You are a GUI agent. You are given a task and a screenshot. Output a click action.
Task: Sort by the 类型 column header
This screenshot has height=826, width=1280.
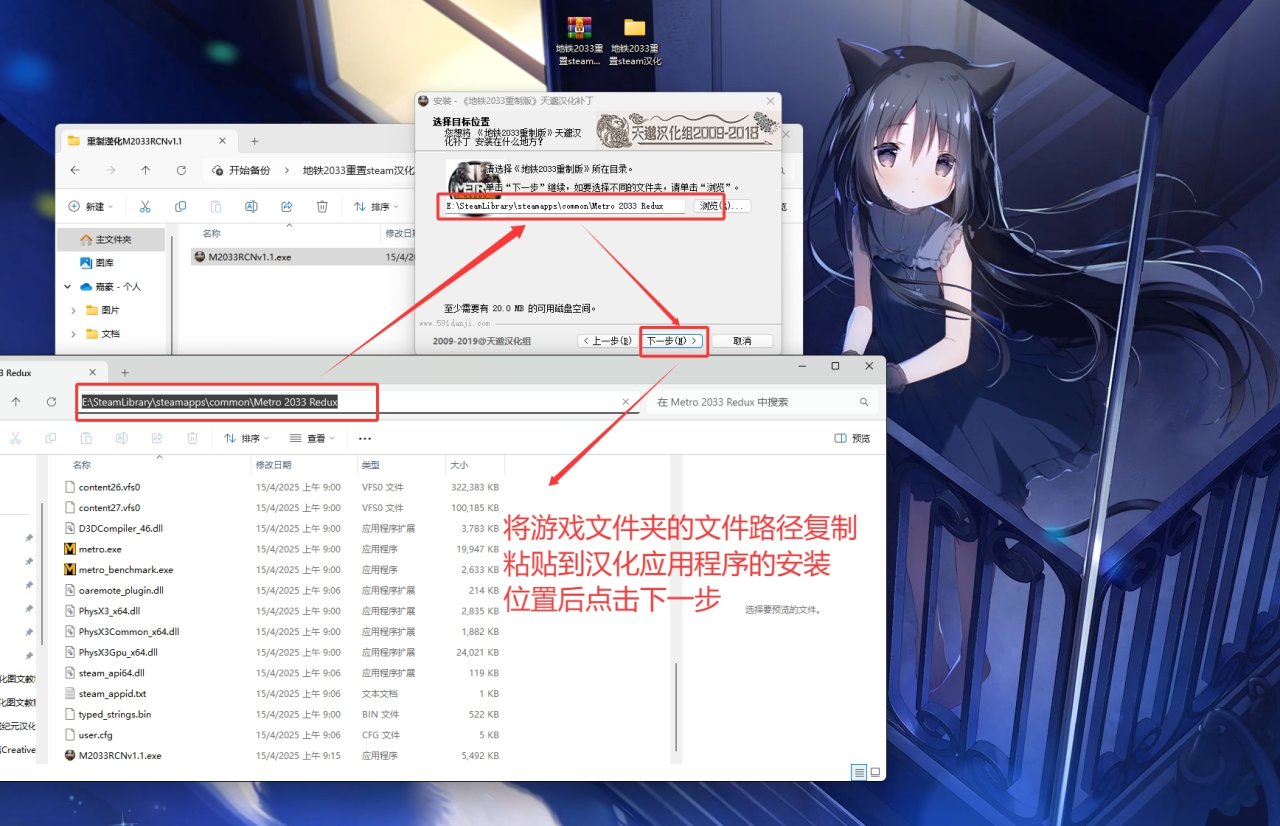click(400, 465)
